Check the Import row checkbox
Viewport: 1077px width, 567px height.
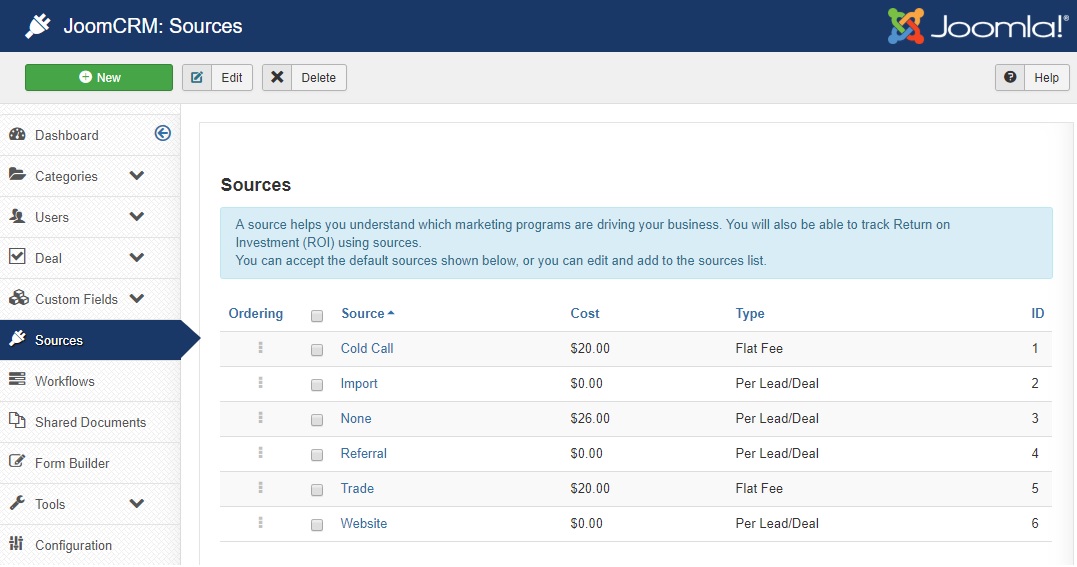coord(317,385)
